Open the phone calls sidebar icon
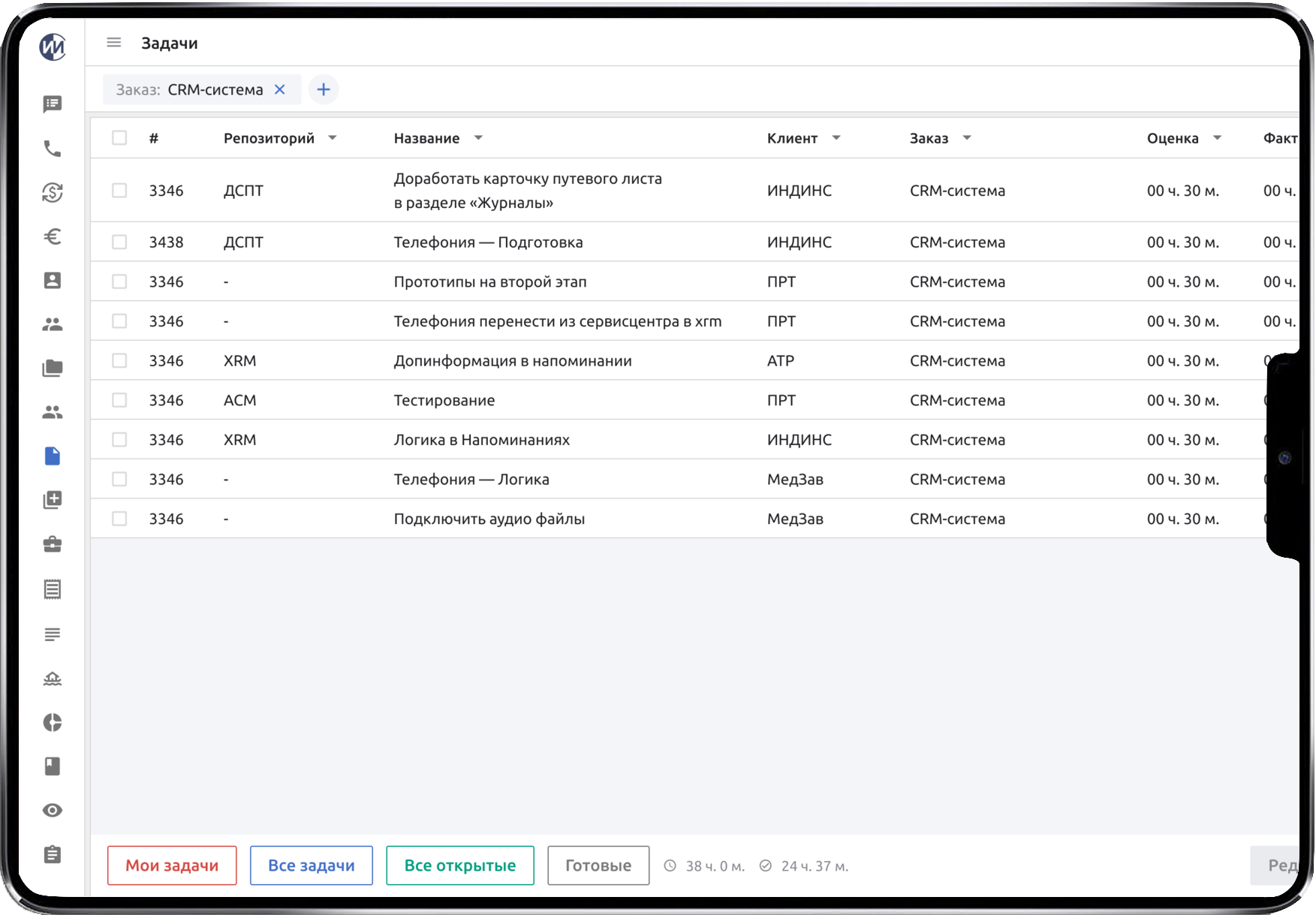1316x915 pixels. coord(53,149)
